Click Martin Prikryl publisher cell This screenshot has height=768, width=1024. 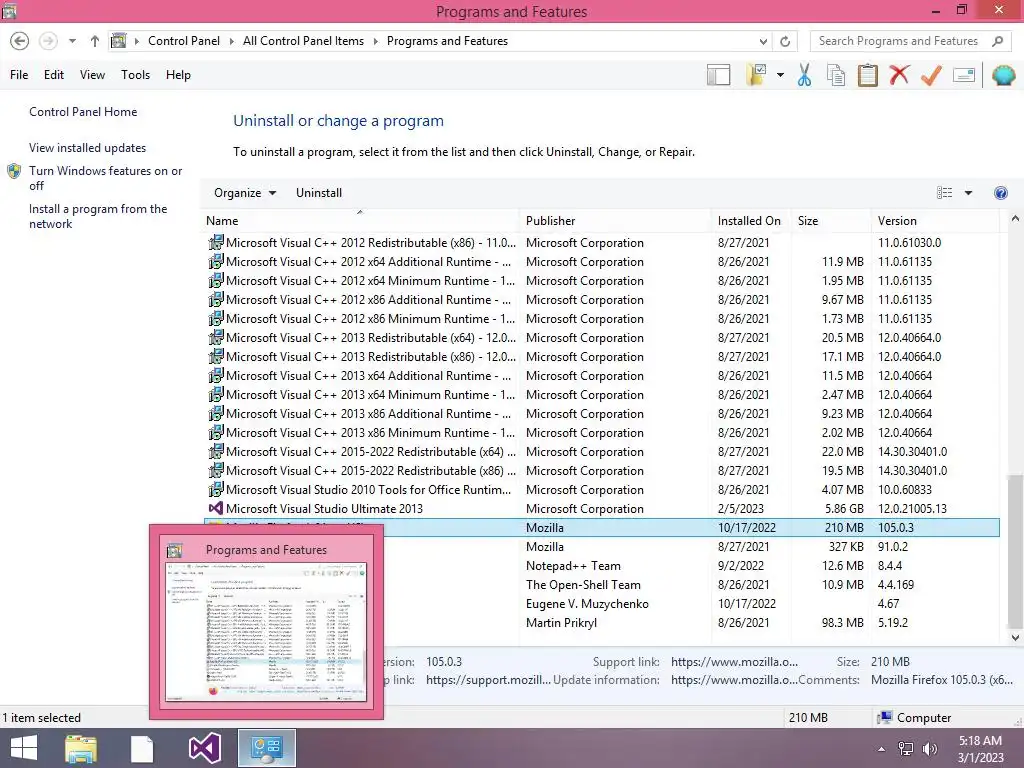[562, 623]
